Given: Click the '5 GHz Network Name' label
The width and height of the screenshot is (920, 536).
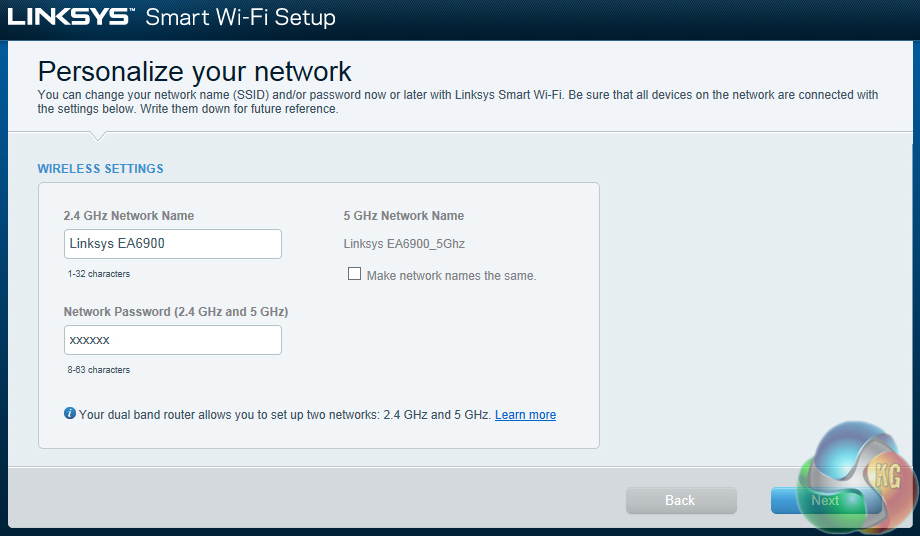Looking at the screenshot, I should (x=404, y=216).
